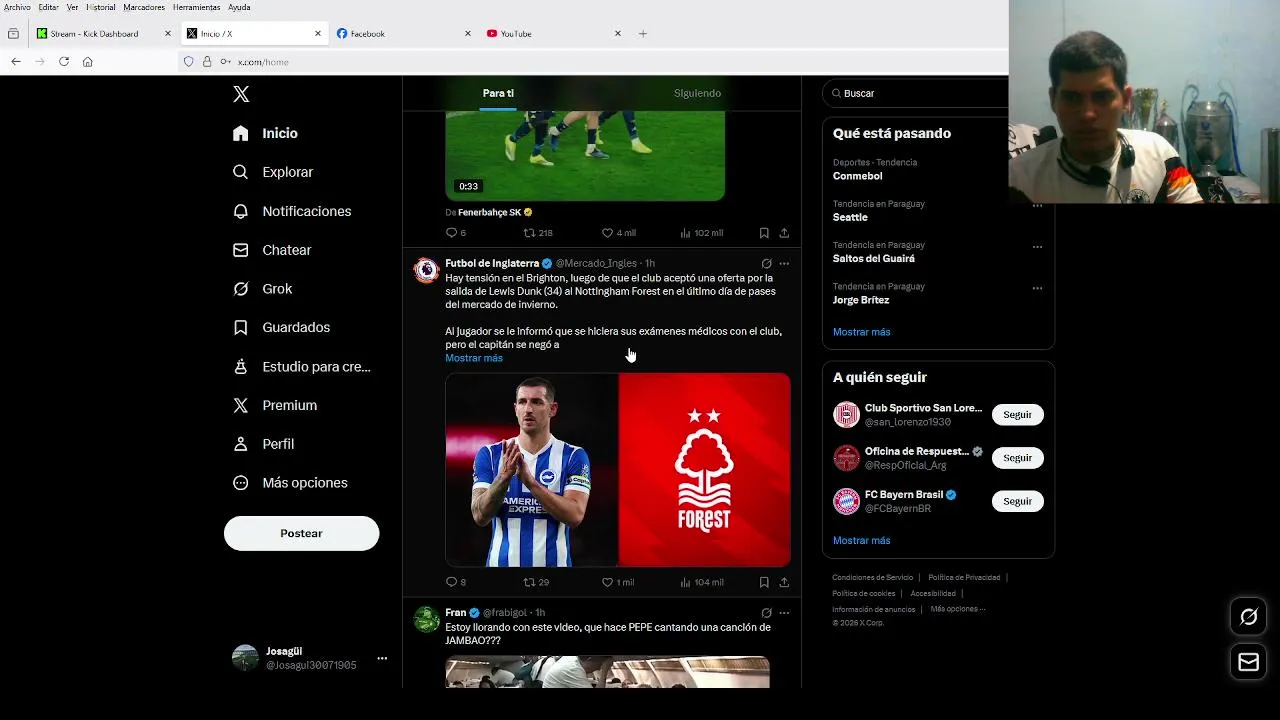Like the Futbol de Inglaterra post

coord(617,582)
